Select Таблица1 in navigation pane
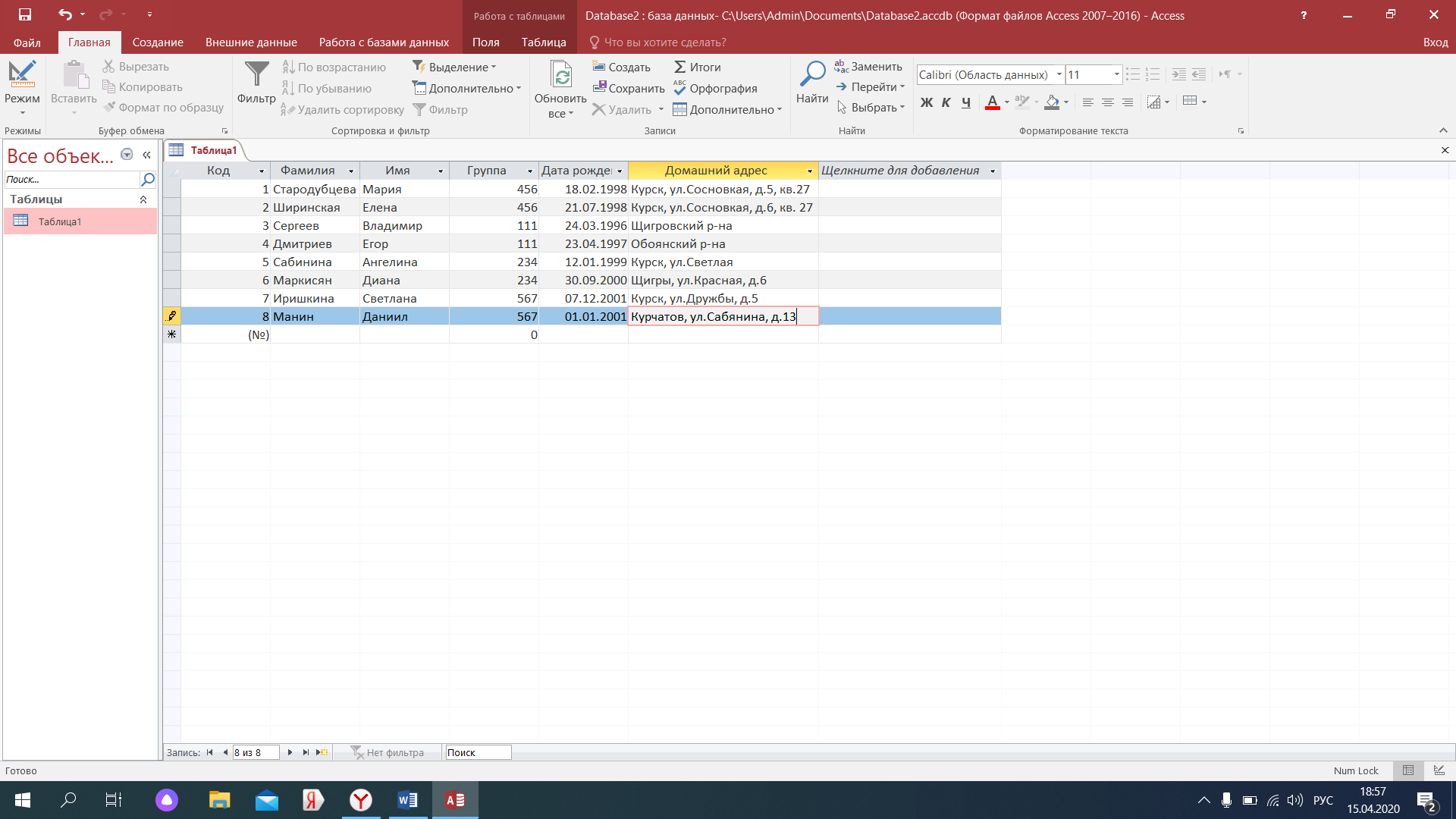This screenshot has width=1456, height=819. (x=80, y=221)
